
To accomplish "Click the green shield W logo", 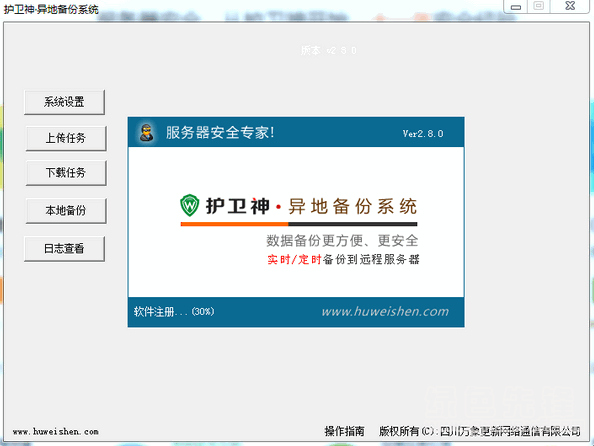I will (189, 205).
